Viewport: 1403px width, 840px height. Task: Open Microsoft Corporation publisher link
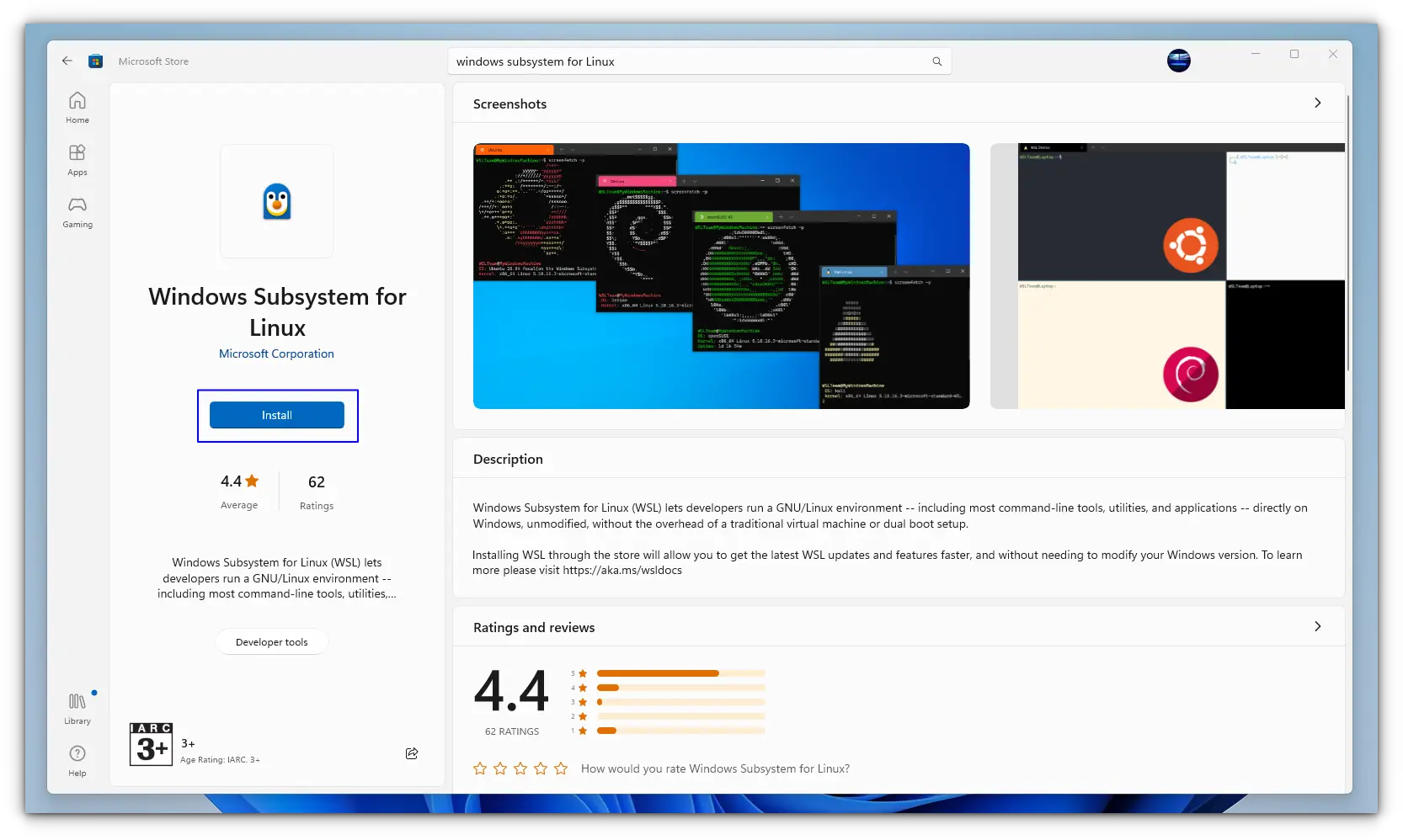[276, 354]
